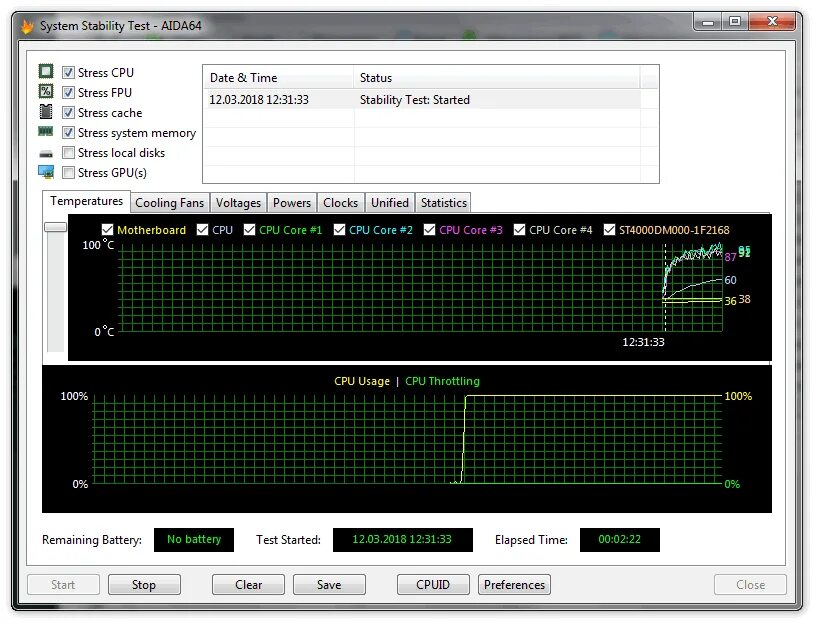Click the Stop button
This screenshot has height=622, width=814.
[x=144, y=585]
